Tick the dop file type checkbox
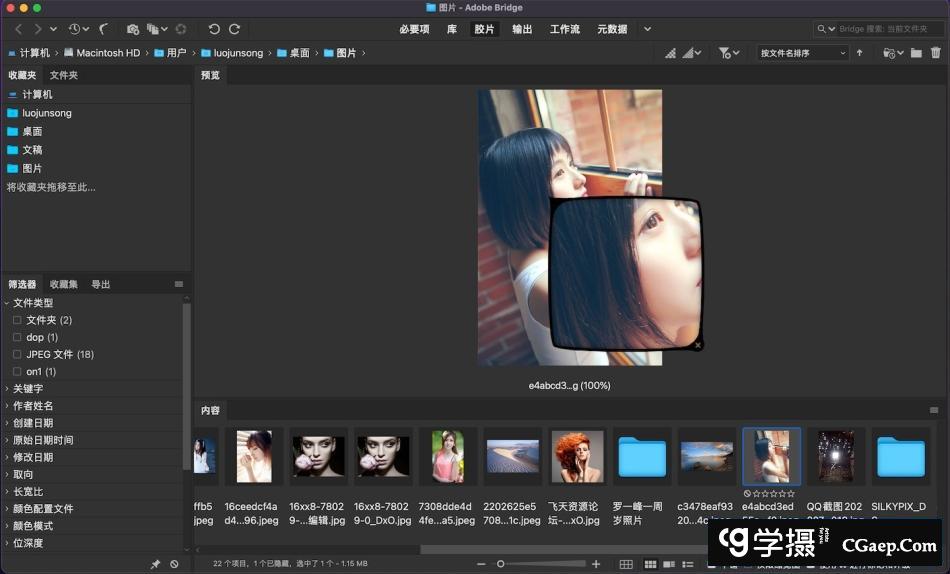The height and width of the screenshot is (574, 950). [x=17, y=337]
